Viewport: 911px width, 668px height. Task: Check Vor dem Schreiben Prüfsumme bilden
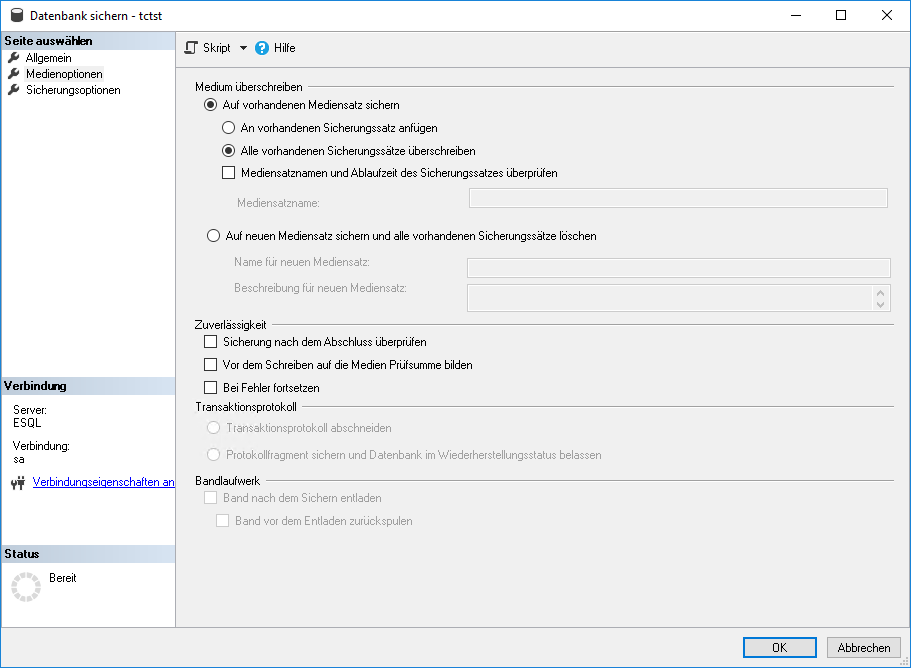click(210, 365)
